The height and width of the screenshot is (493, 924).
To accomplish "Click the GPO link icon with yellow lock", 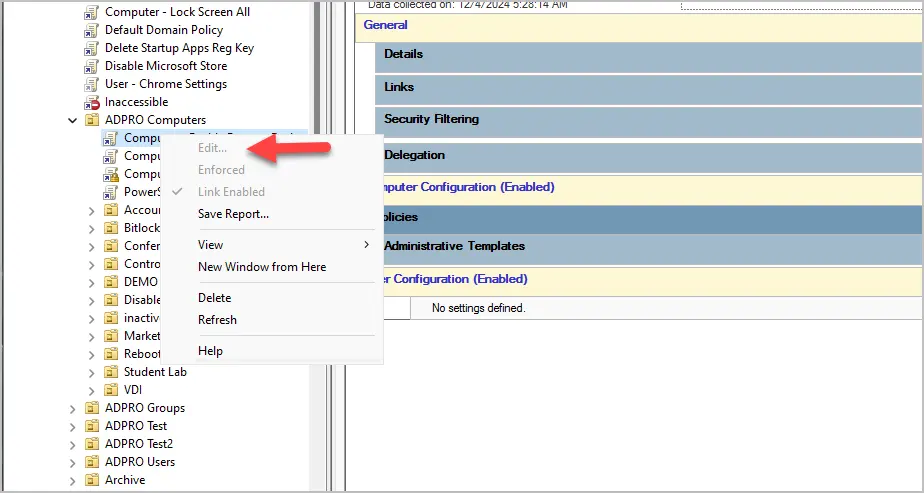I will [x=110, y=174].
